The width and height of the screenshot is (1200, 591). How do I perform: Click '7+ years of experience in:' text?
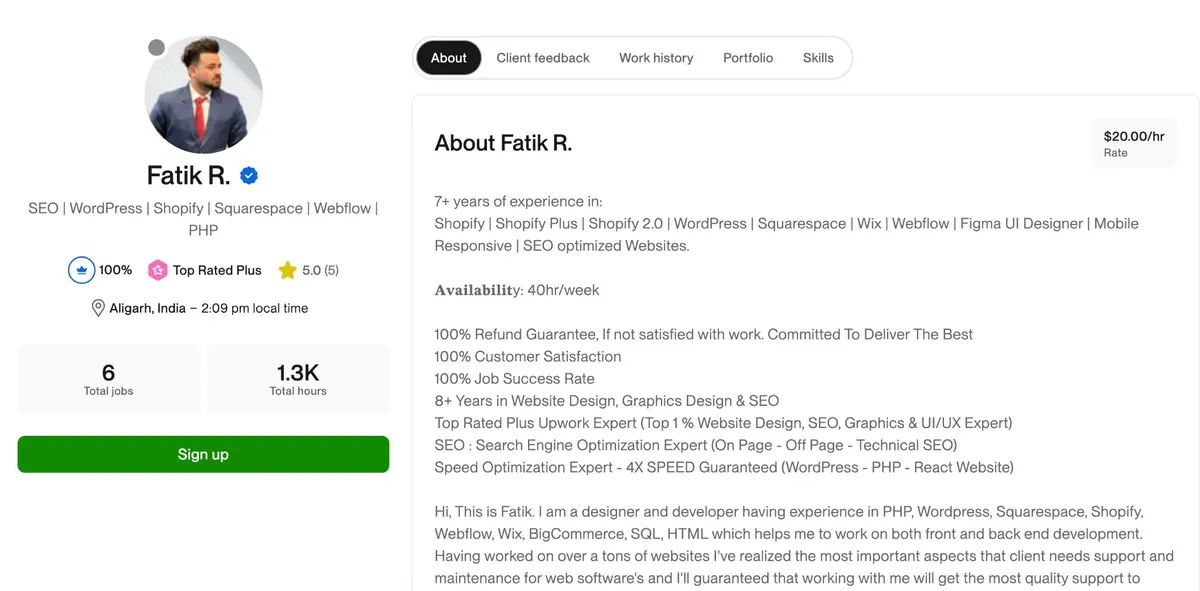click(x=518, y=201)
